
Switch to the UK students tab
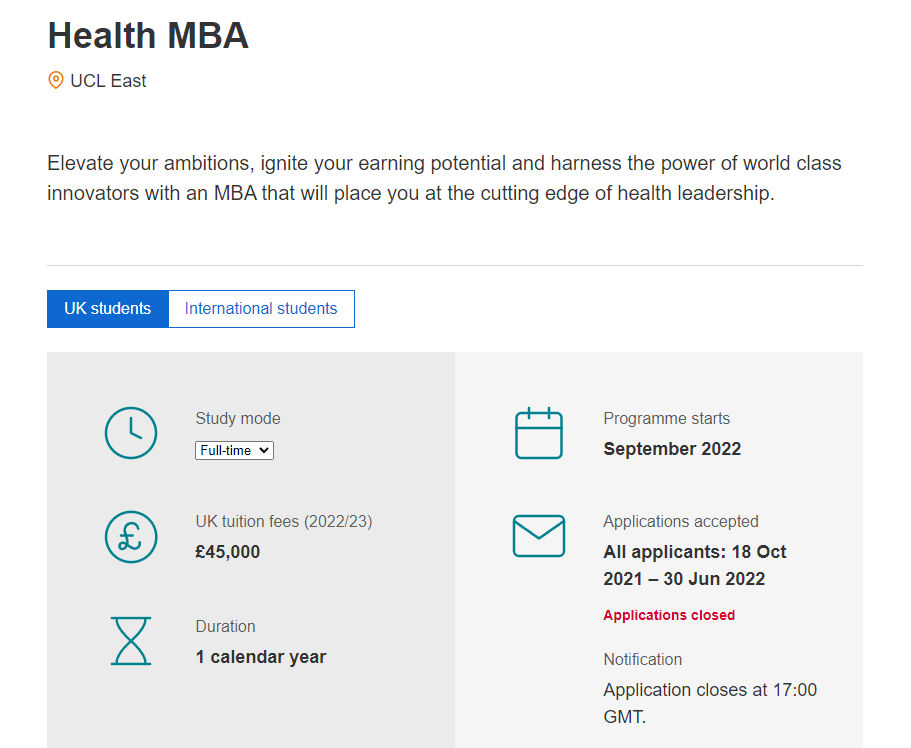[108, 309]
